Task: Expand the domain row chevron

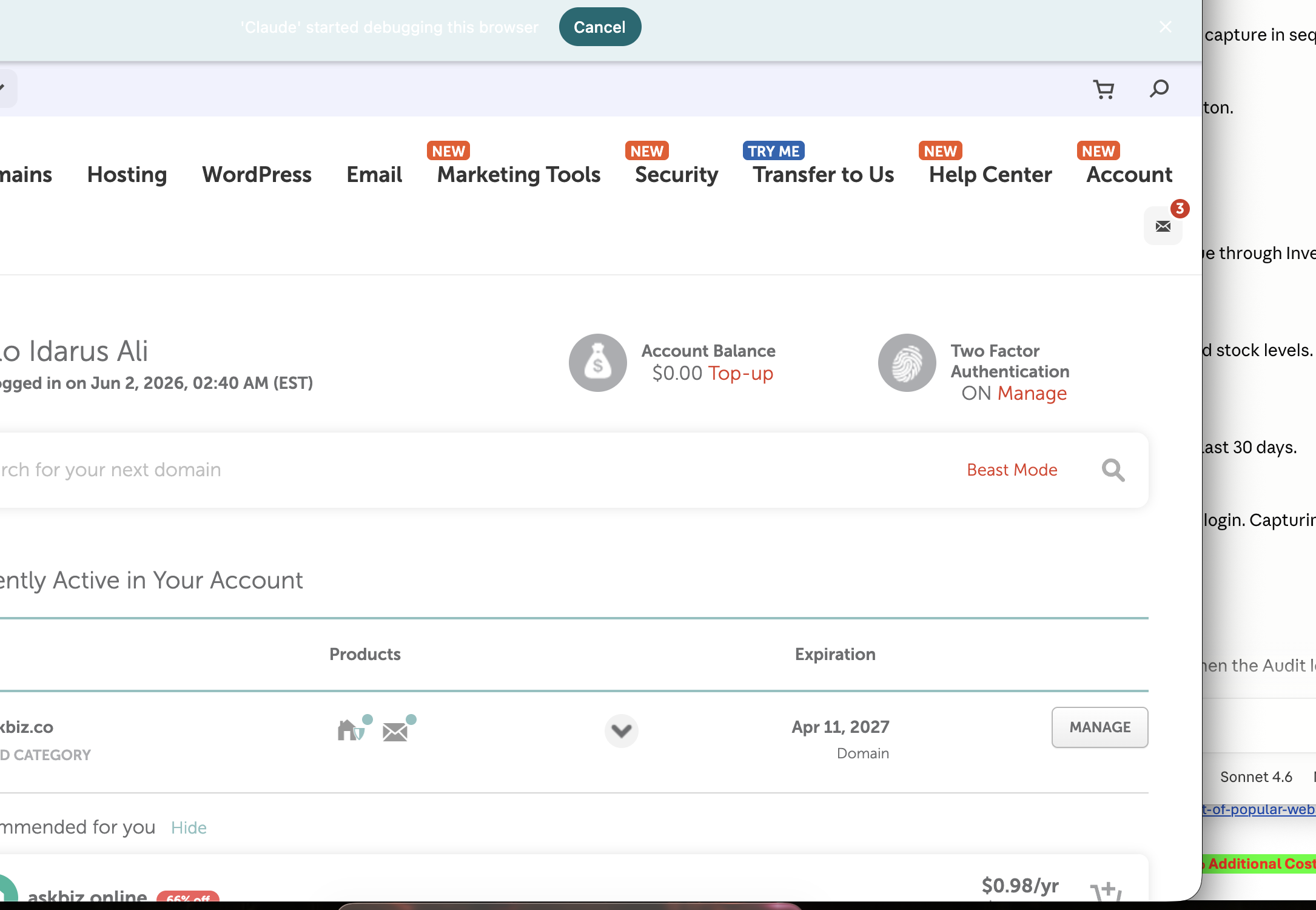Action: pyautogui.click(x=622, y=730)
